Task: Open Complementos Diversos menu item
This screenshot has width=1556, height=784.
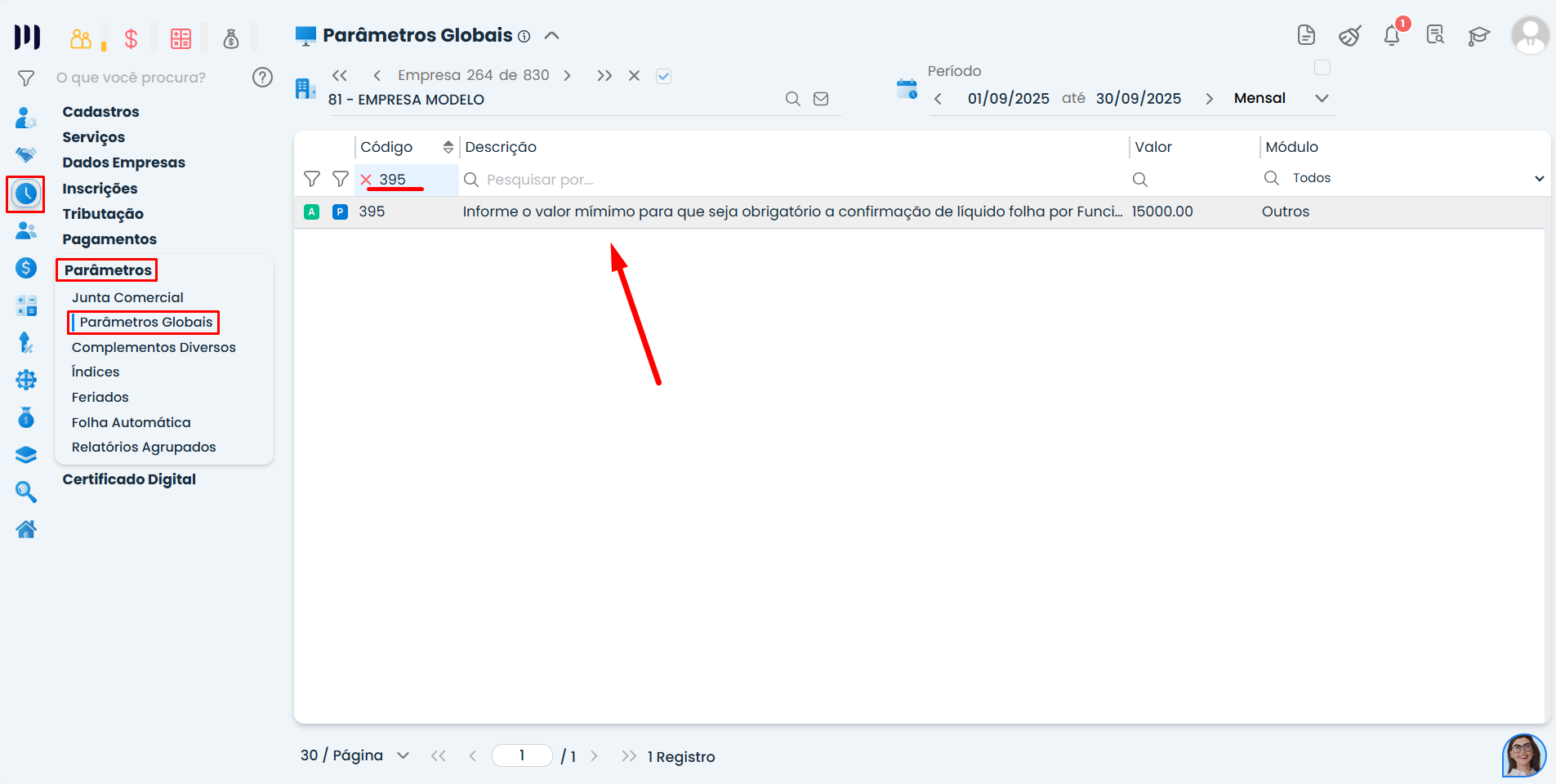Action: (x=154, y=347)
